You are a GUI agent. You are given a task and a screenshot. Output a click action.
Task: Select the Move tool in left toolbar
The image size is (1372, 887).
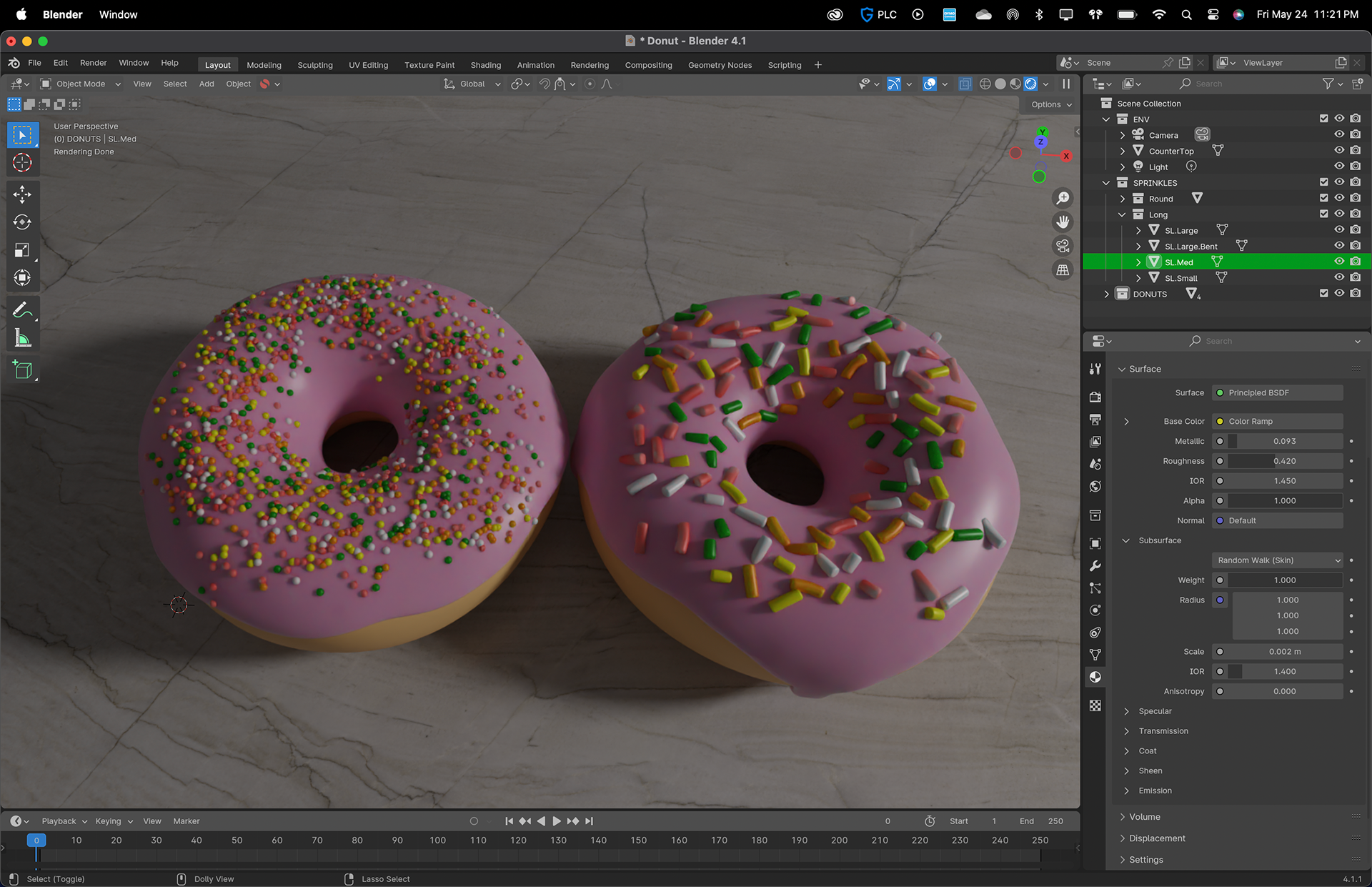pos(22,194)
